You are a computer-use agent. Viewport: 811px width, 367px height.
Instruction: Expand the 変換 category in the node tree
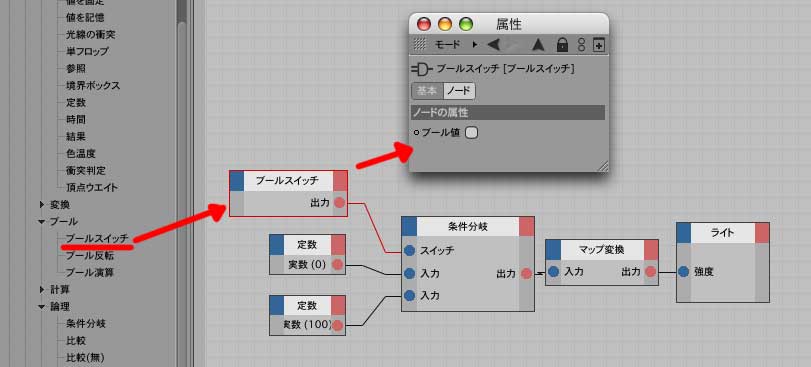[42, 205]
